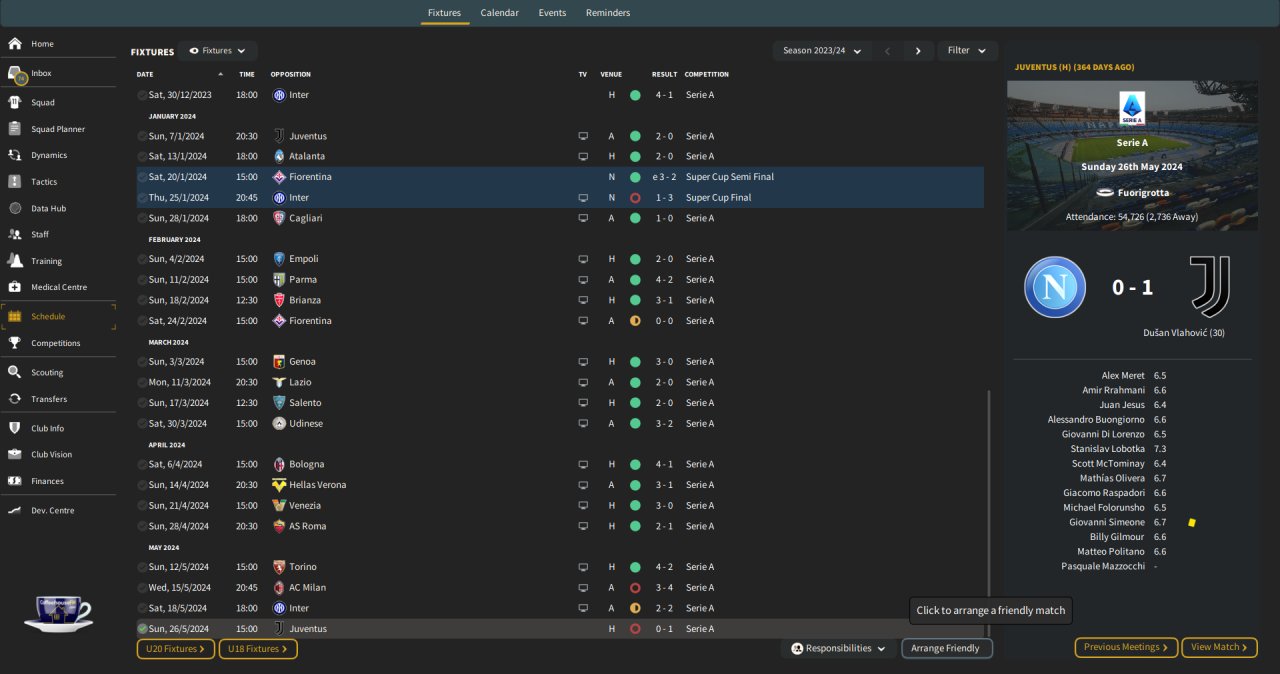The height and width of the screenshot is (674, 1280).
Task: Open the Finances icon
Action: (15, 481)
